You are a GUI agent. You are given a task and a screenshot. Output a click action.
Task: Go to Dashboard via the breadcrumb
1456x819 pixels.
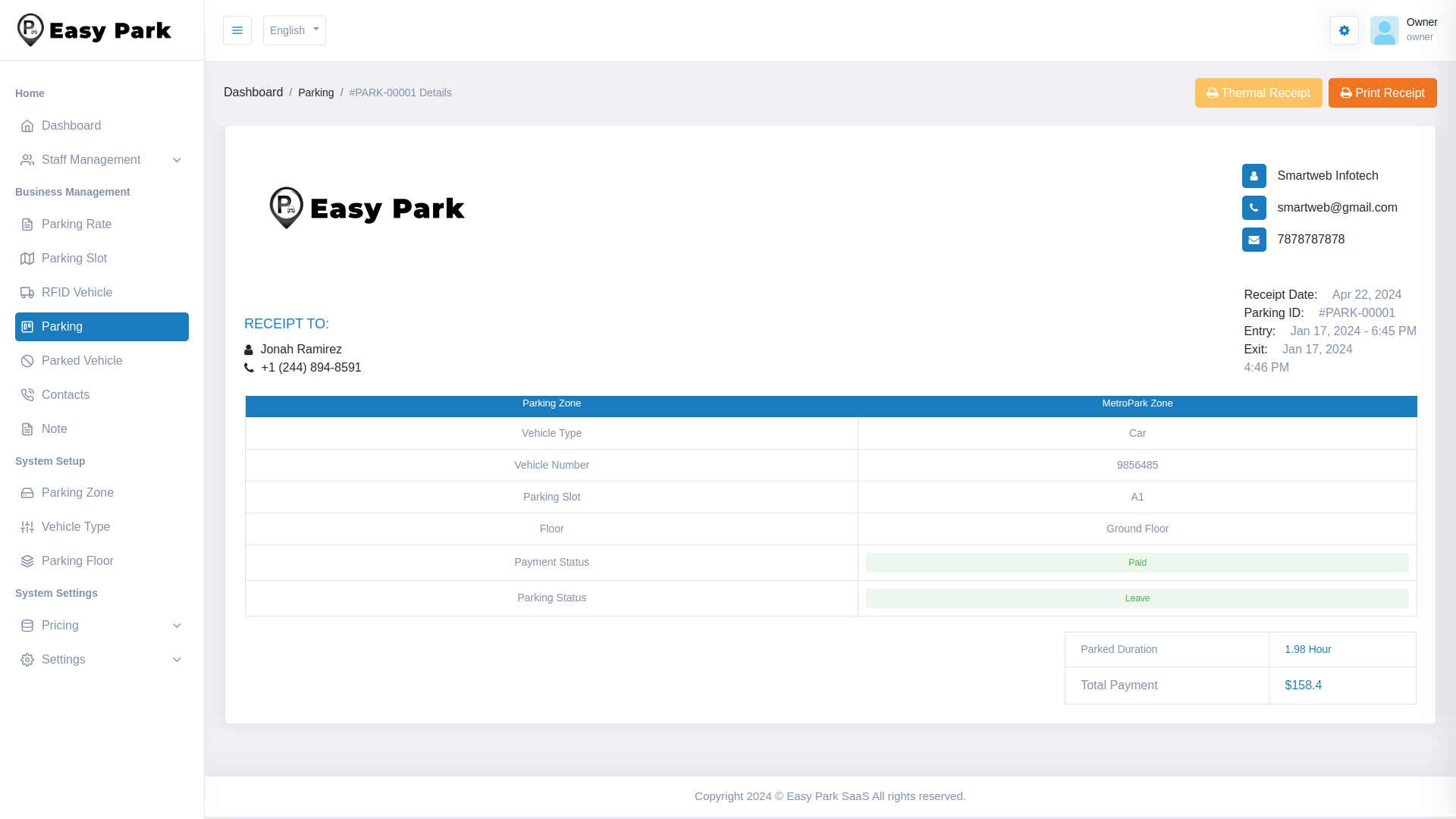pos(253,93)
